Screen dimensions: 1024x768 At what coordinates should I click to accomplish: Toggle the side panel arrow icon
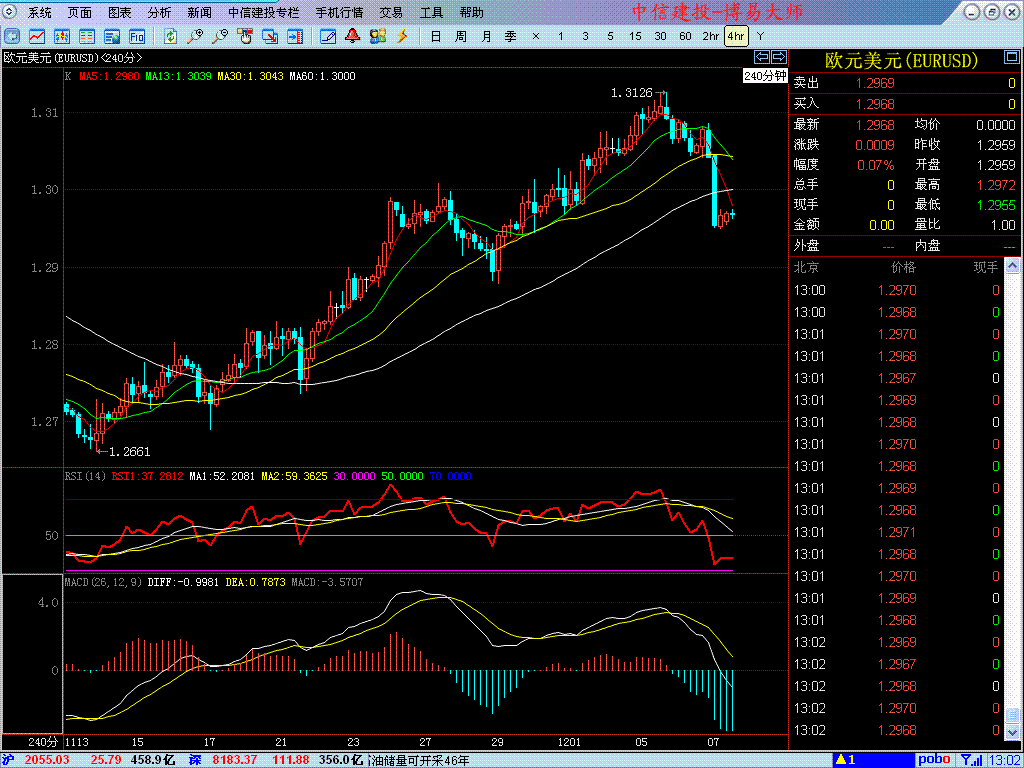click(295, 36)
